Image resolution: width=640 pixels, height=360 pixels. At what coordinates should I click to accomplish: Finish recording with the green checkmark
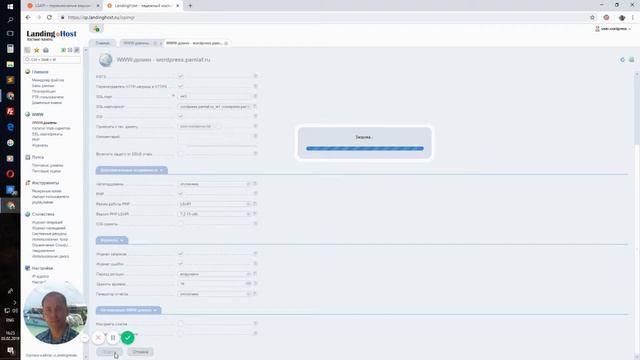tap(128, 338)
